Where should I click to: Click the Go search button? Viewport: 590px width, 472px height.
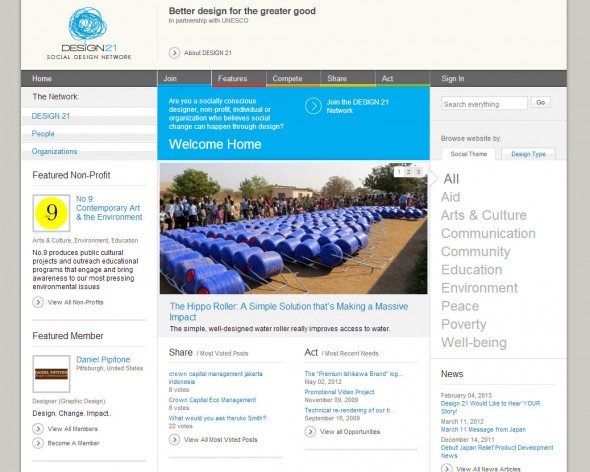tap(541, 102)
